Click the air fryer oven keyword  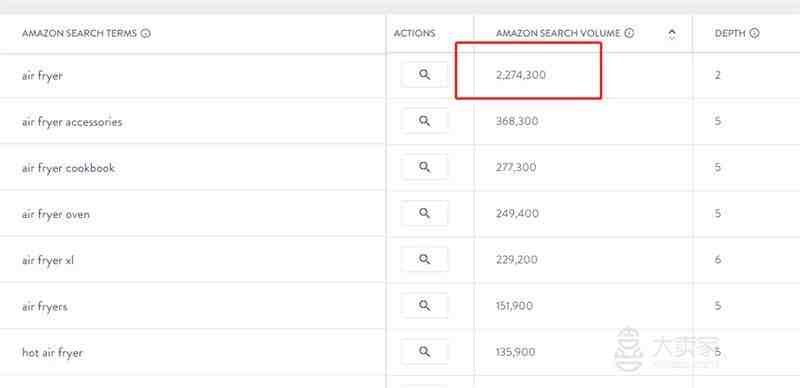pos(56,214)
